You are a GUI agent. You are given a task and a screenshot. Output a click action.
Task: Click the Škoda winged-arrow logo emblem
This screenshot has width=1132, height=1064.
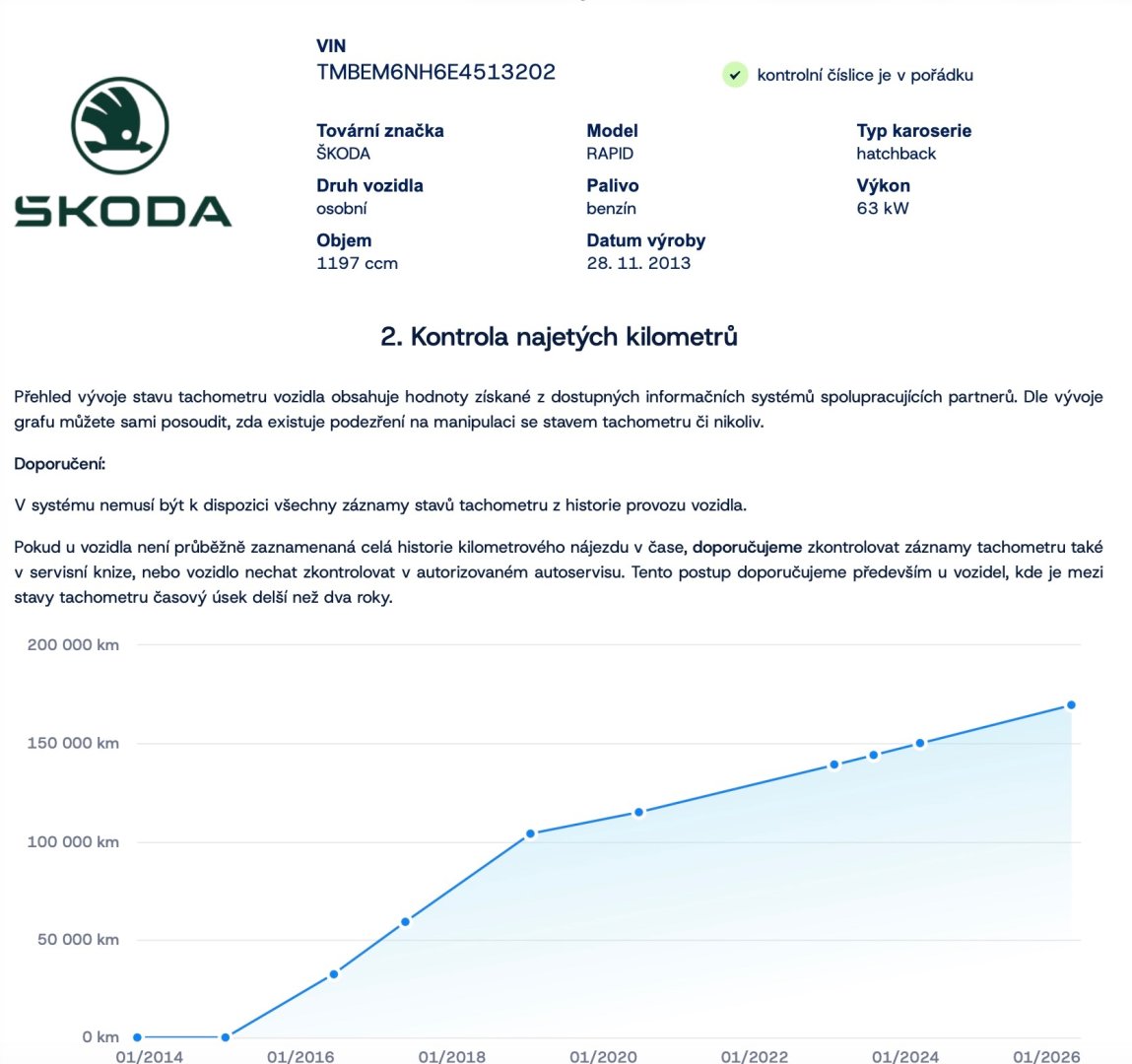pos(120,127)
